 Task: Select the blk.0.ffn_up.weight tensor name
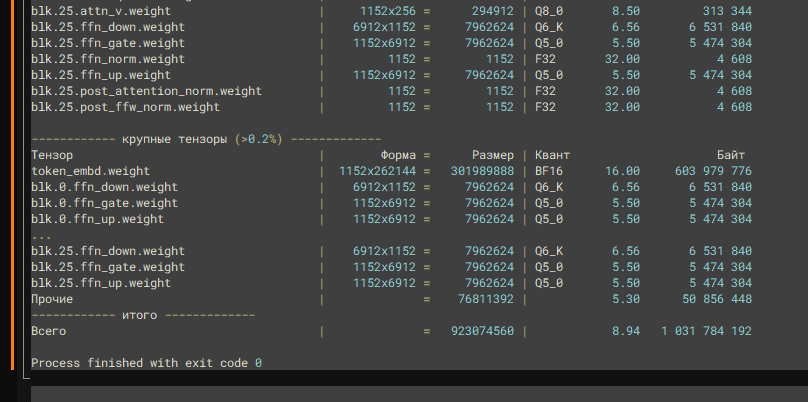pyautogui.click(x=97, y=219)
